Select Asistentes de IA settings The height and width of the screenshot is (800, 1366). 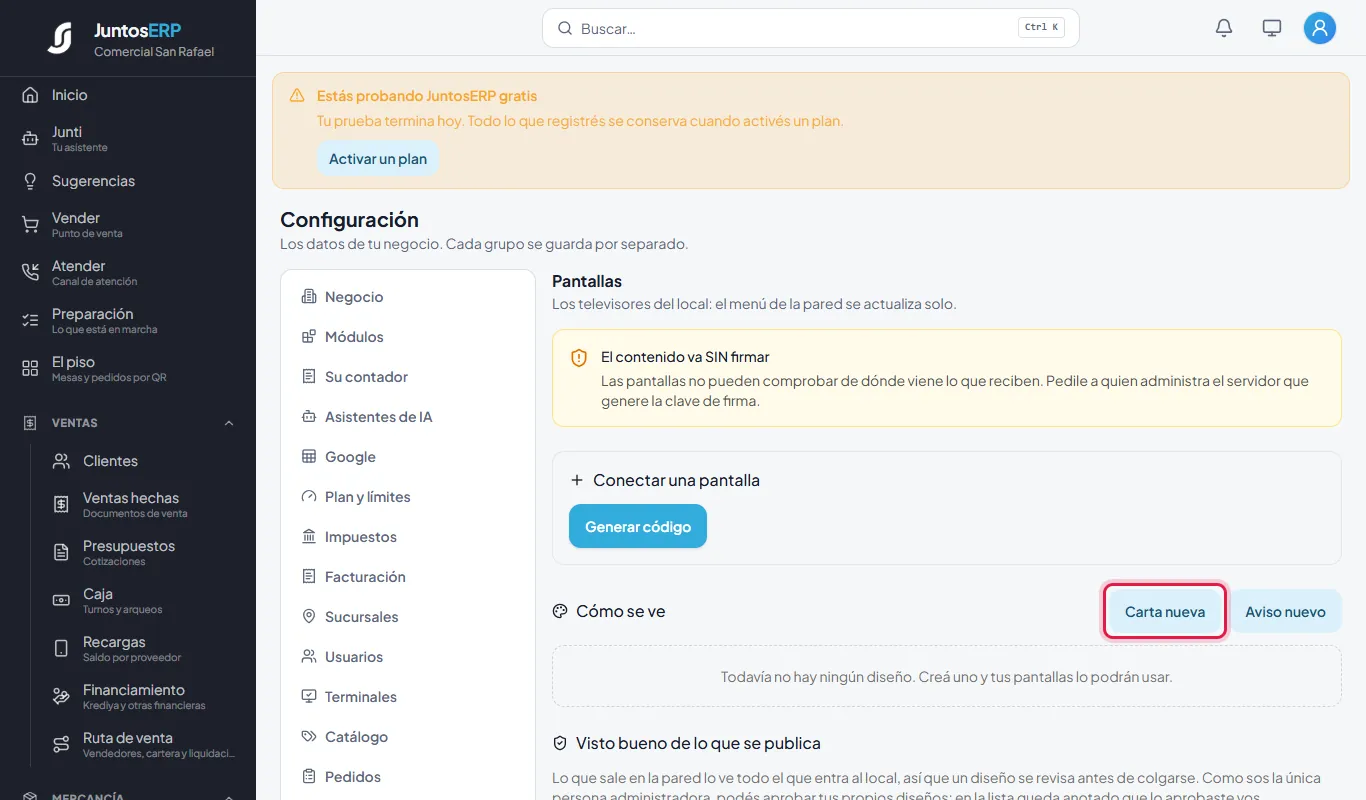pyautogui.click(x=408, y=417)
